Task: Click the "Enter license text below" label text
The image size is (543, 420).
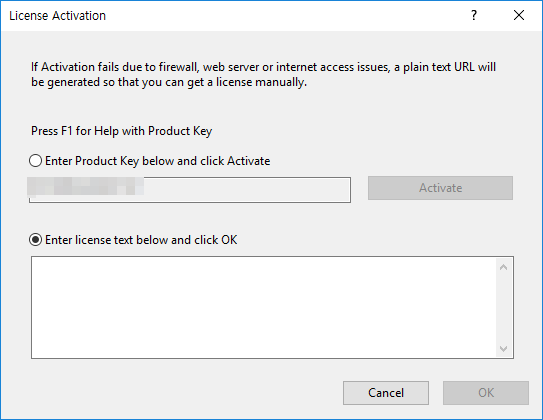Action: tap(141, 240)
